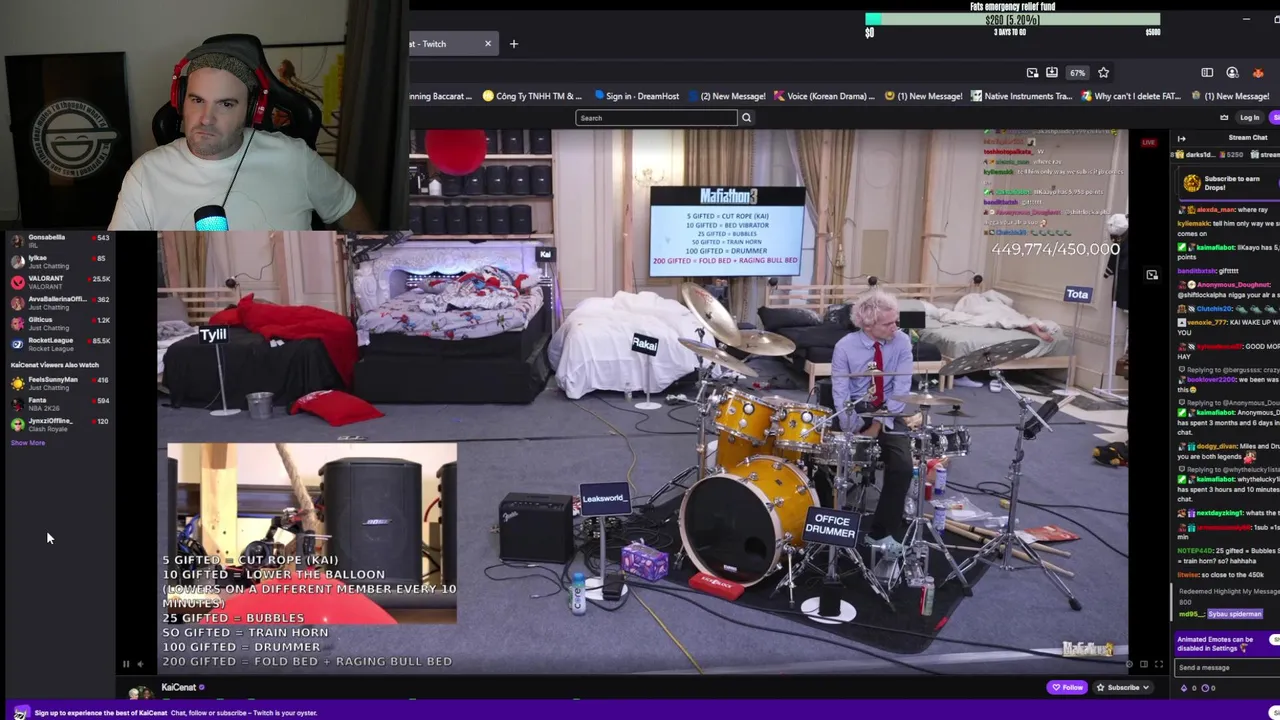Open the browser sidebar panel icon
This screenshot has width=1280, height=720.
coord(1207,72)
